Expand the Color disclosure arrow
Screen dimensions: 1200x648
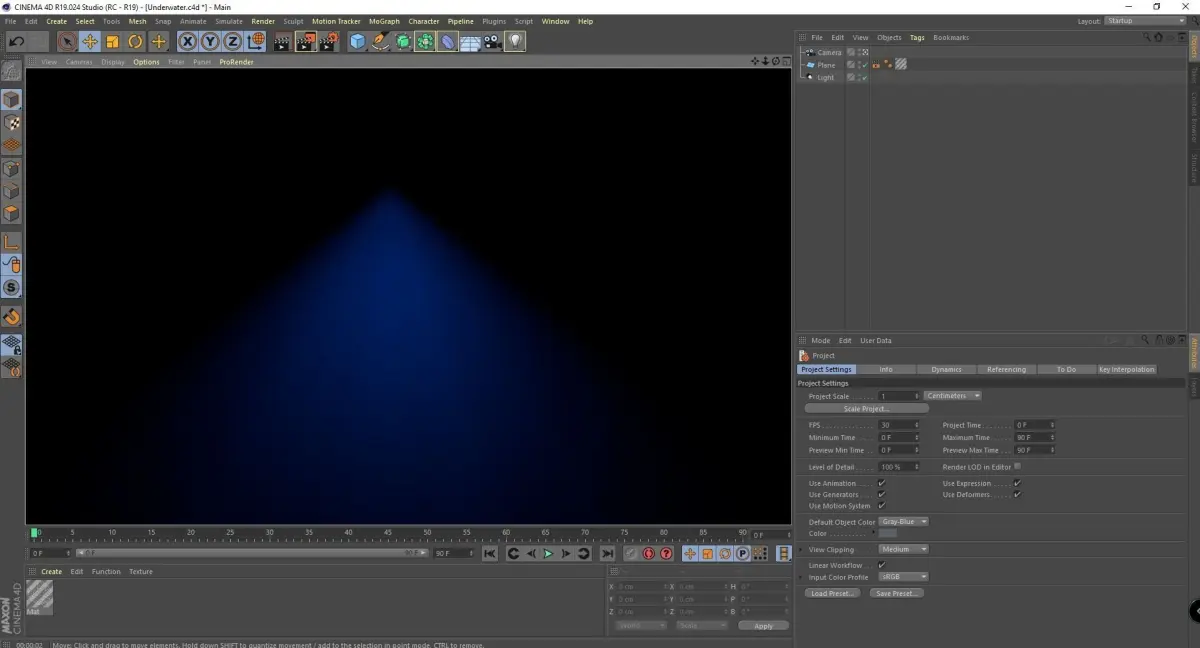(873, 533)
